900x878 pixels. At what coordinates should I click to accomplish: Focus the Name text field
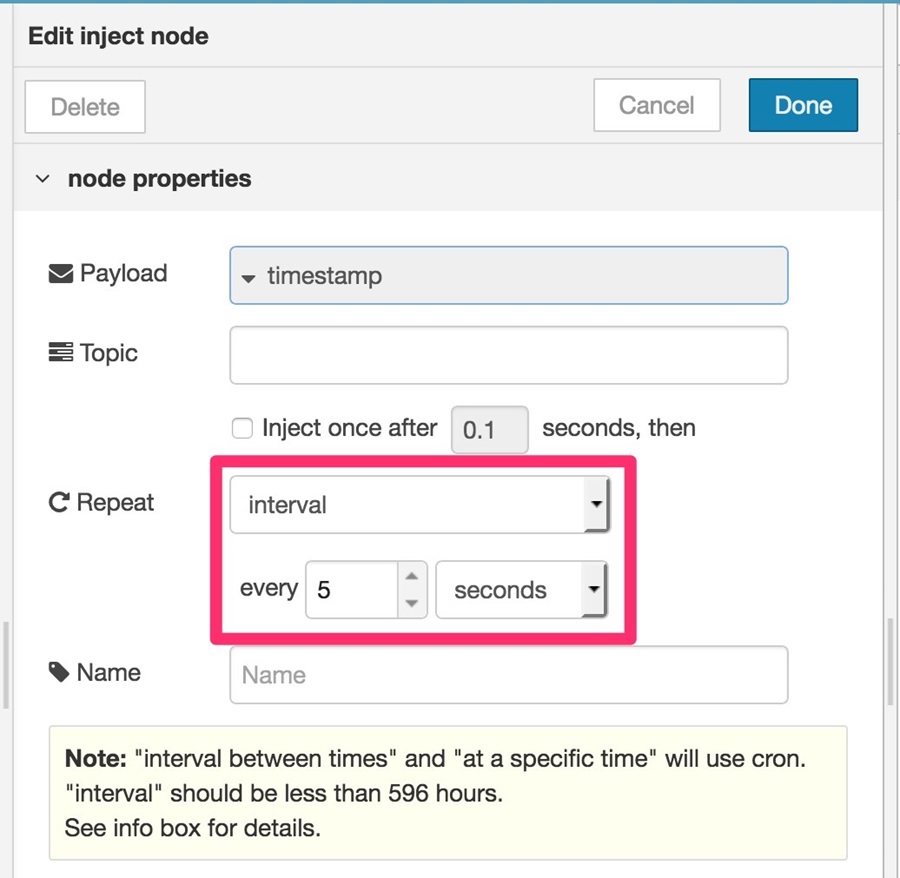pyautogui.click(x=509, y=675)
